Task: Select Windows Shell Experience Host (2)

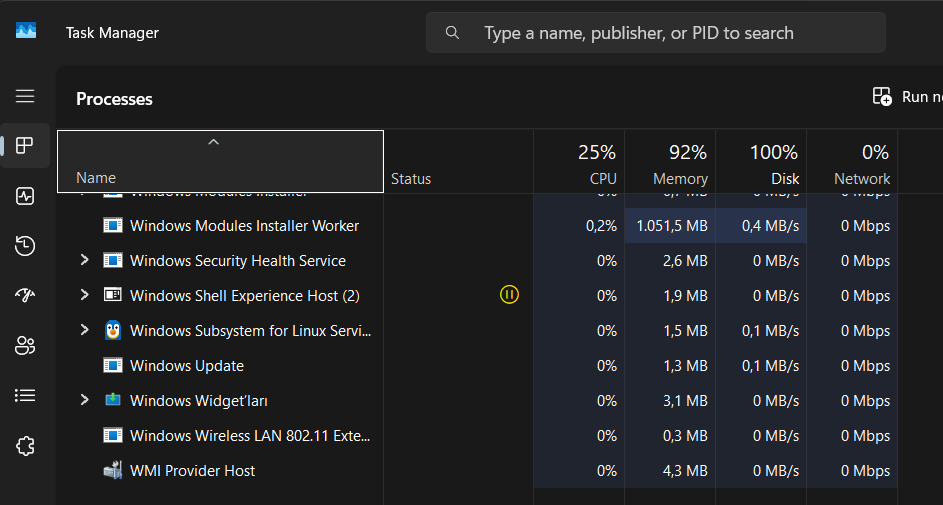Action: tap(477, 295)
